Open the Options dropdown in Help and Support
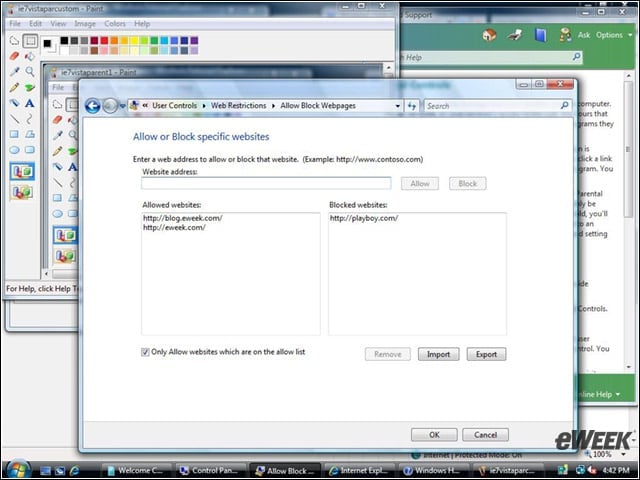Screen dimensions: 640x480 pos(613,35)
